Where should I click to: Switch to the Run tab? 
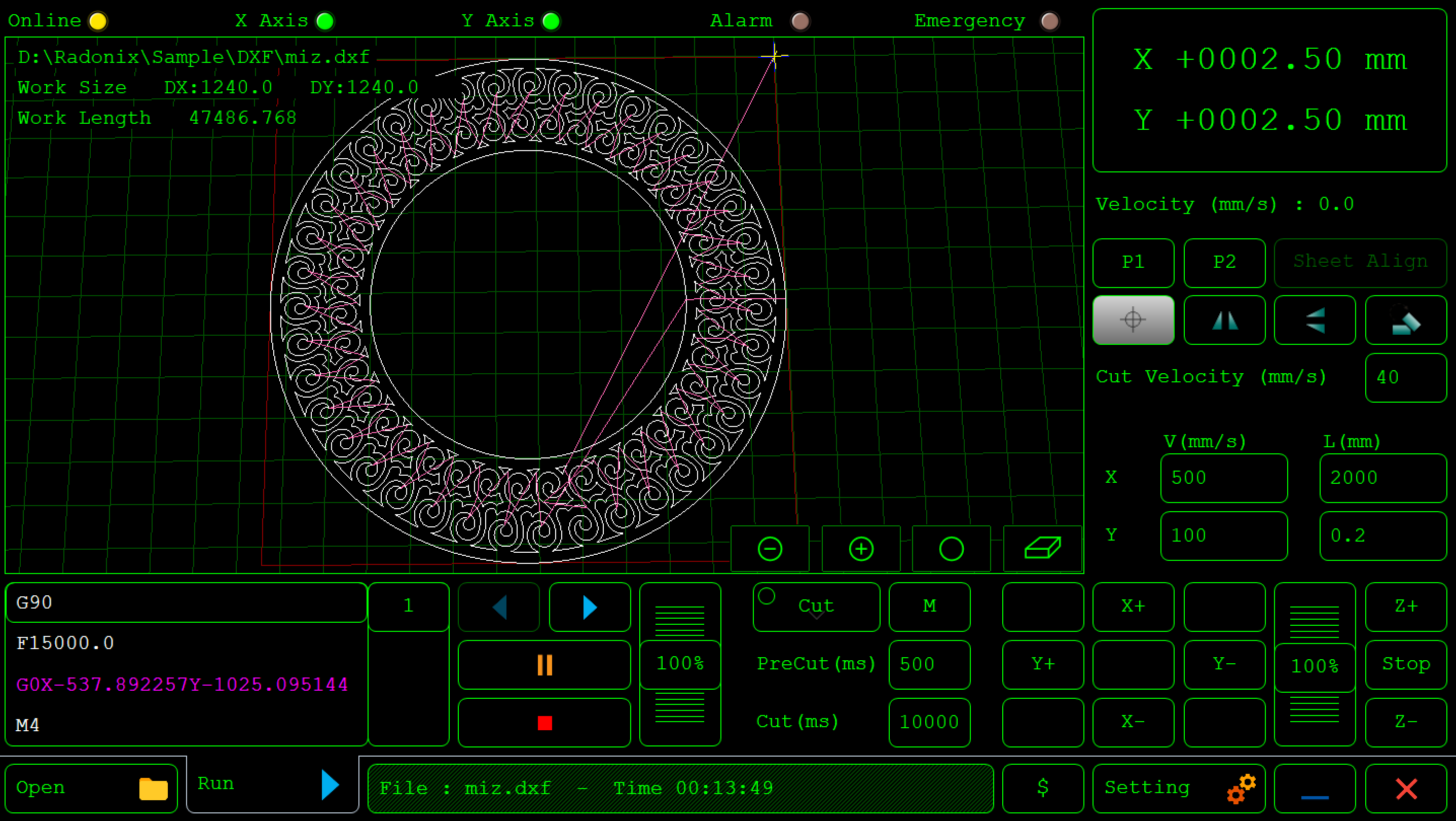[x=272, y=784]
